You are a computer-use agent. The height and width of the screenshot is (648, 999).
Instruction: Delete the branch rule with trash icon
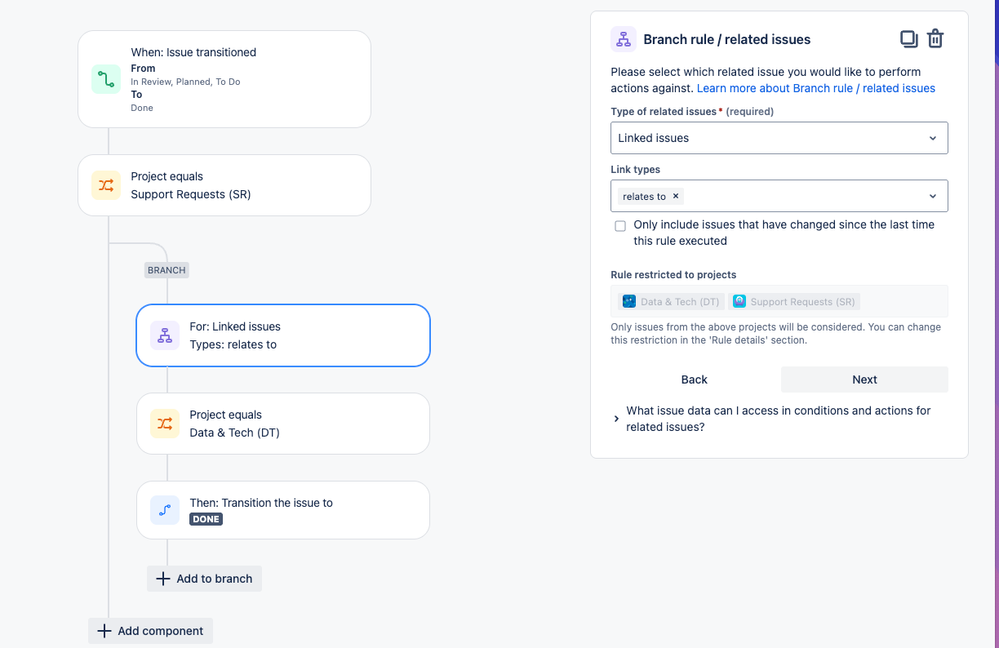[x=935, y=39]
